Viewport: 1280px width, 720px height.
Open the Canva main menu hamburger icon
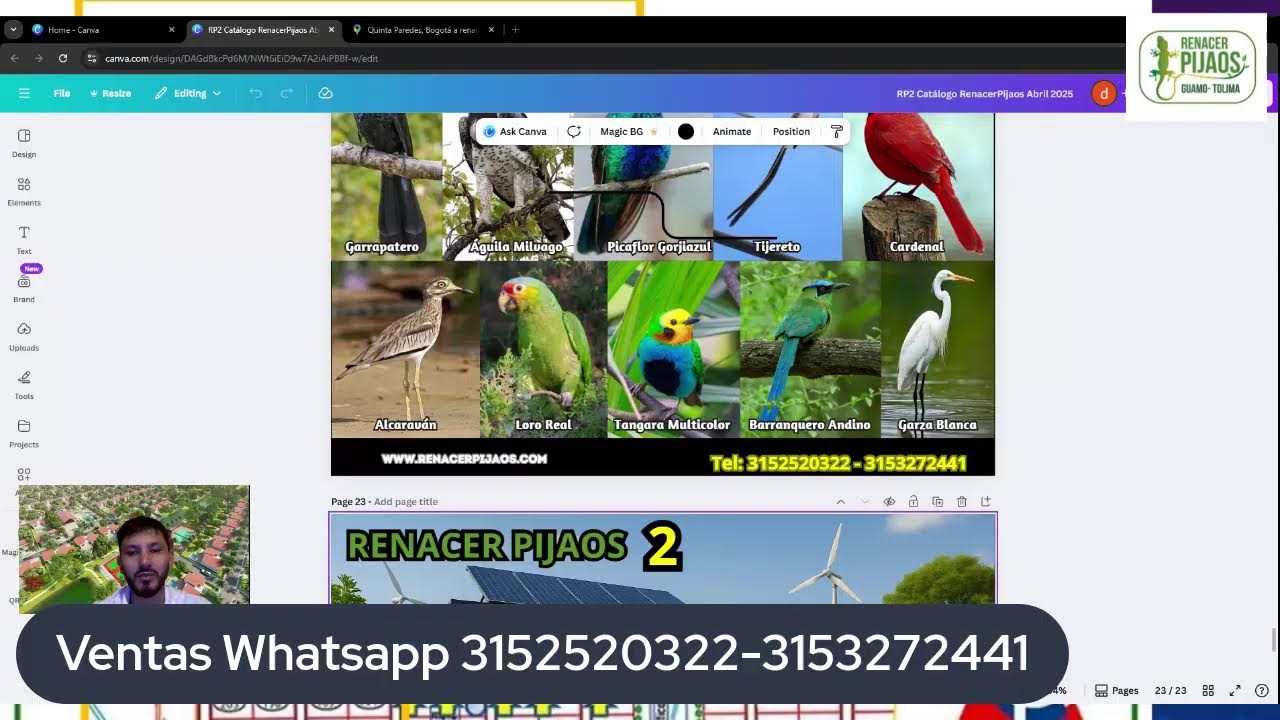[x=24, y=93]
